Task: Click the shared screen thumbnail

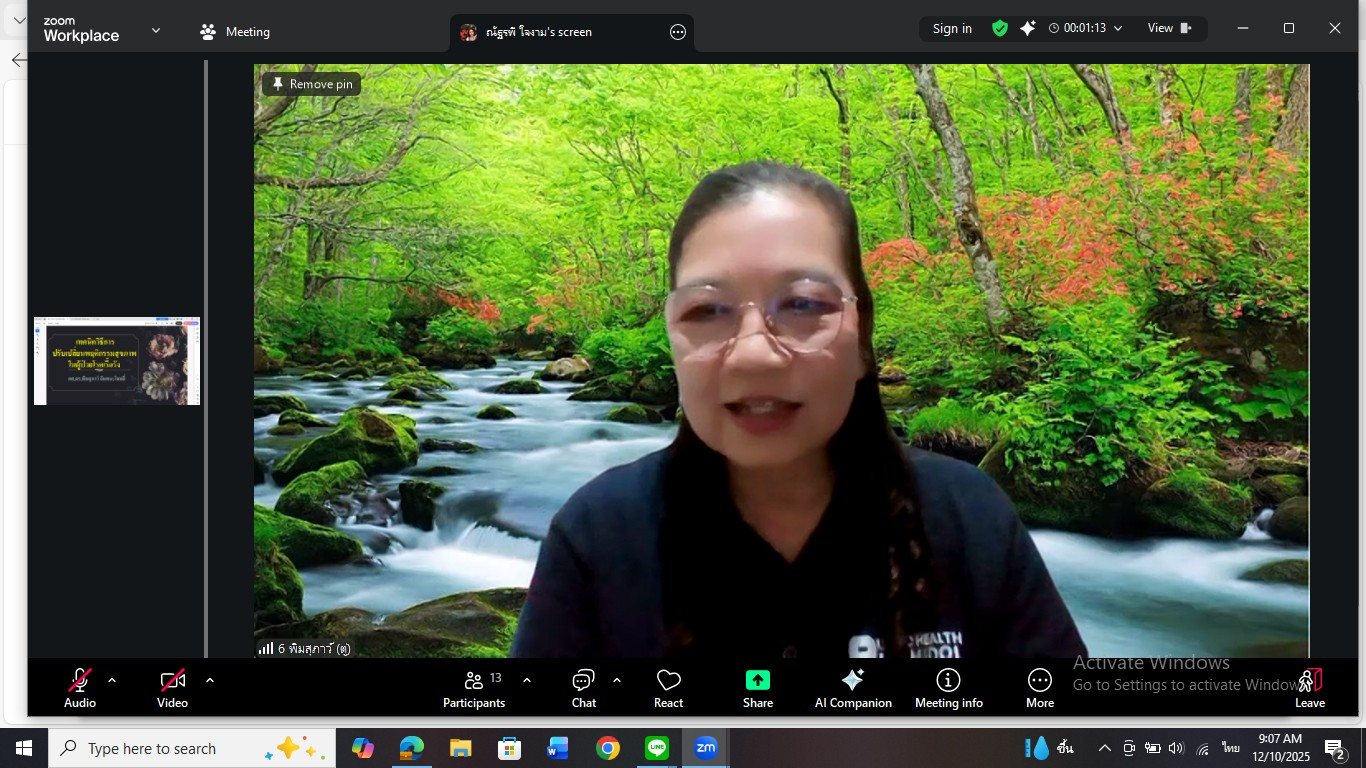Action: tap(117, 361)
